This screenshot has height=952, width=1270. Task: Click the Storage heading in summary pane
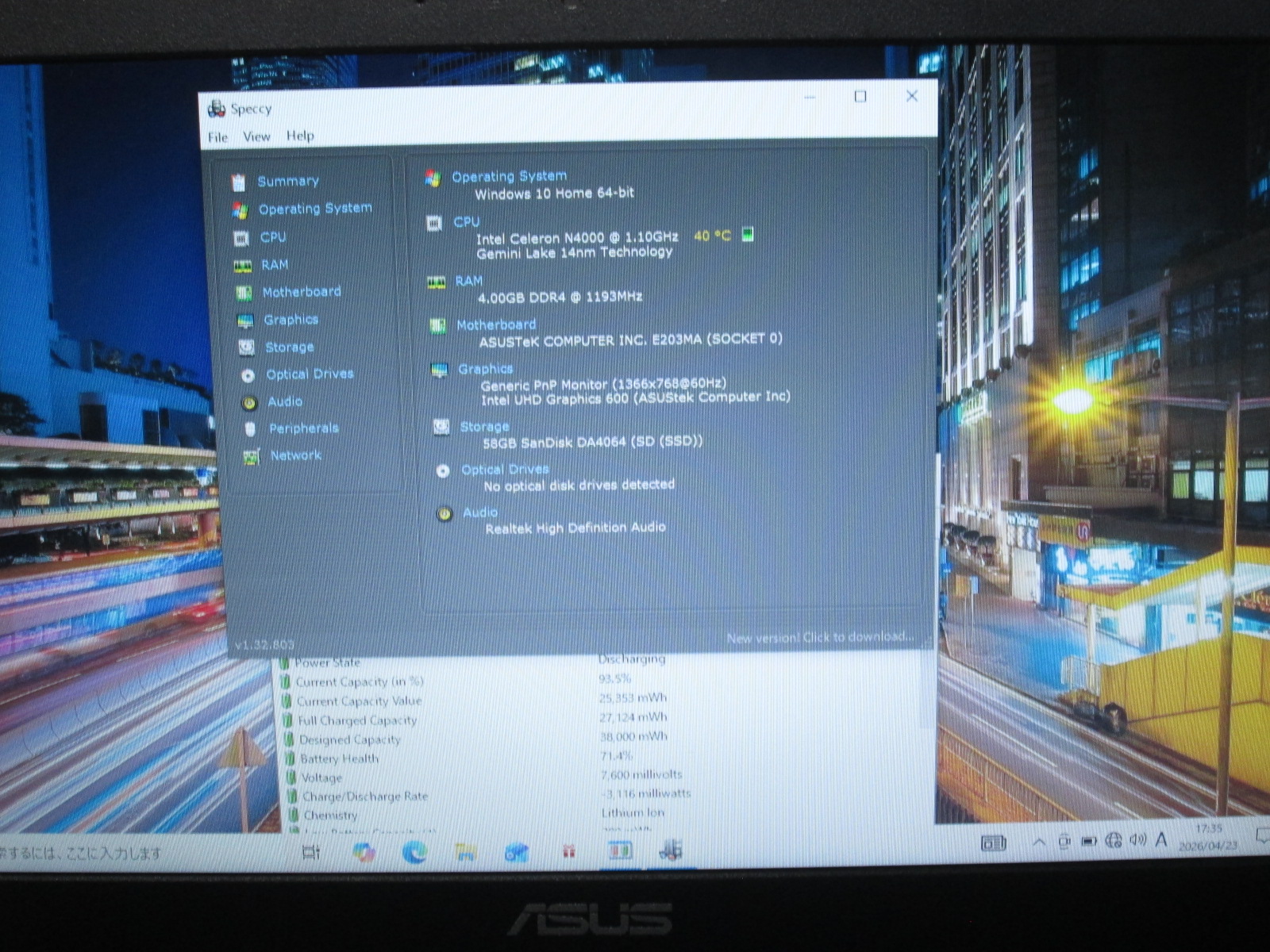(484, 427)
